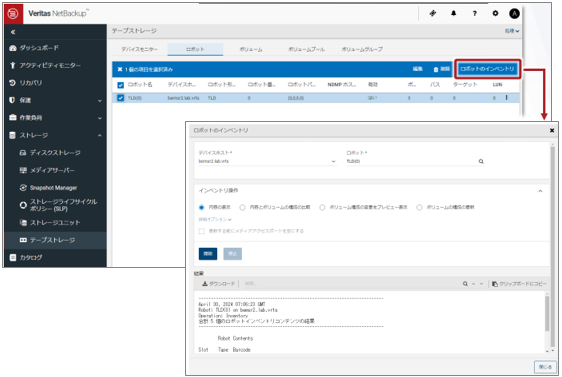Open help question mark icon
The width and height of the screenshot is (562, 377).
coord(474,14)
